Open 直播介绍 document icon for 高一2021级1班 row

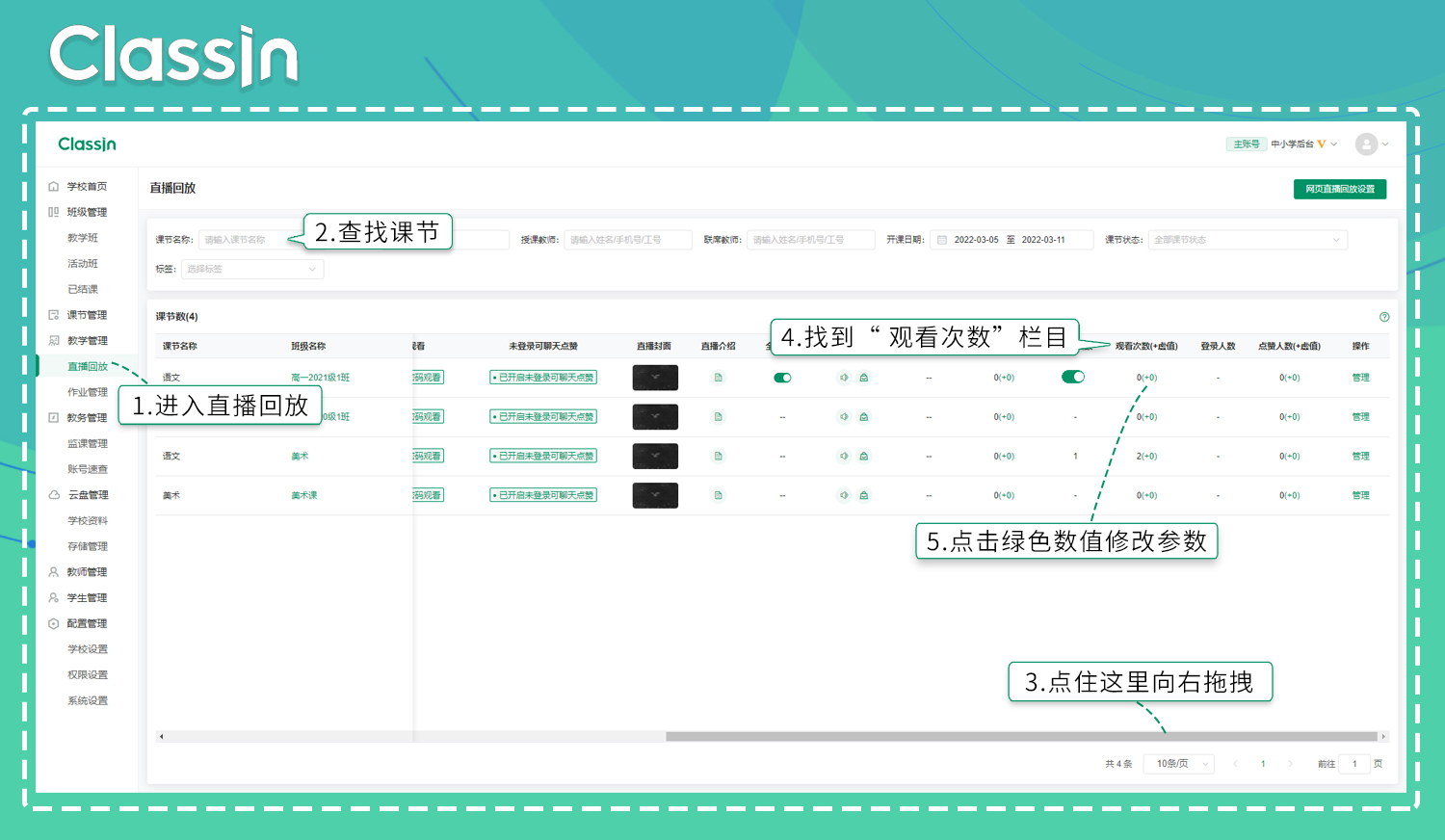point(718,378)
